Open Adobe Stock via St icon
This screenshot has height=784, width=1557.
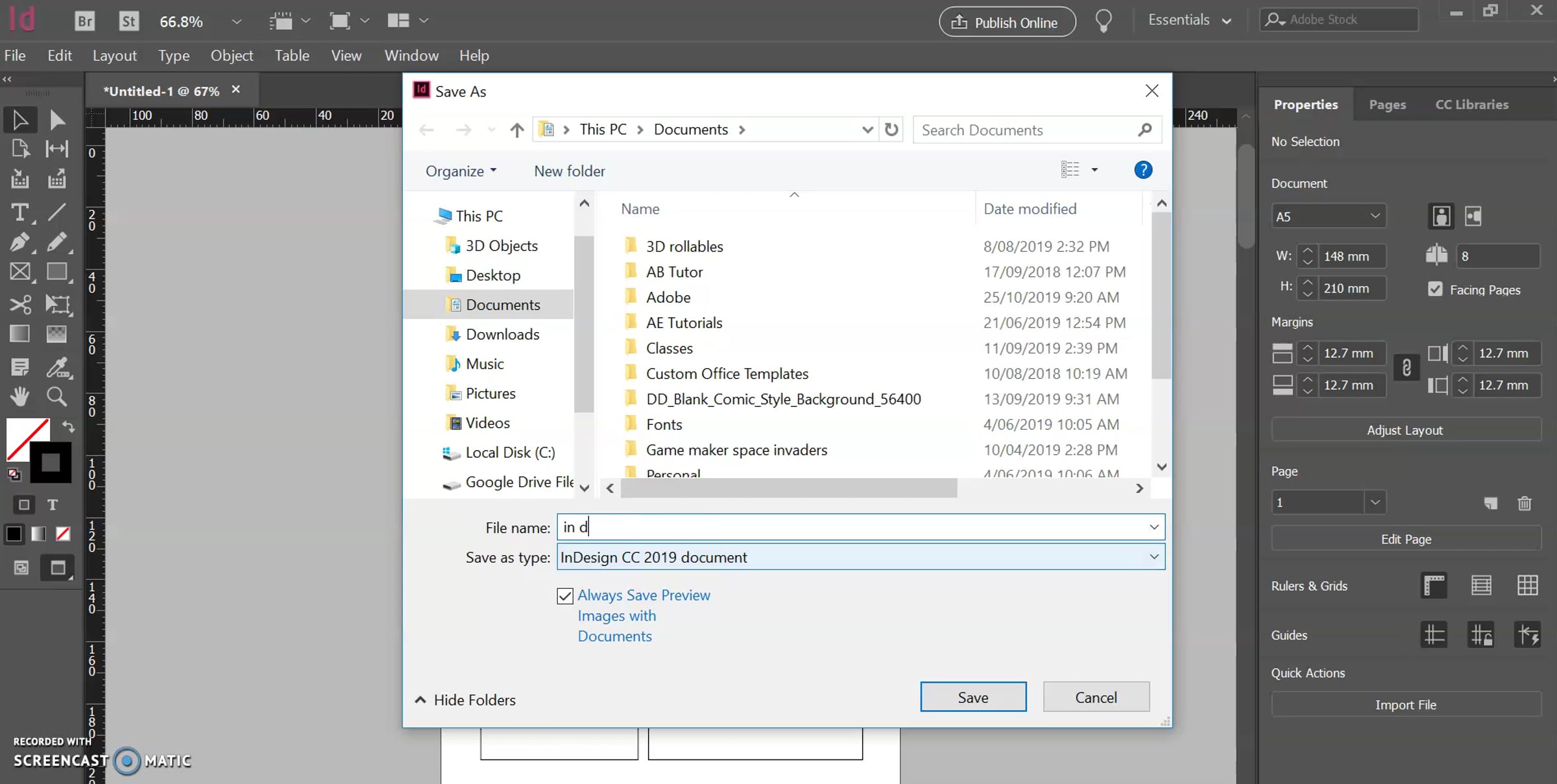[129, 21]
